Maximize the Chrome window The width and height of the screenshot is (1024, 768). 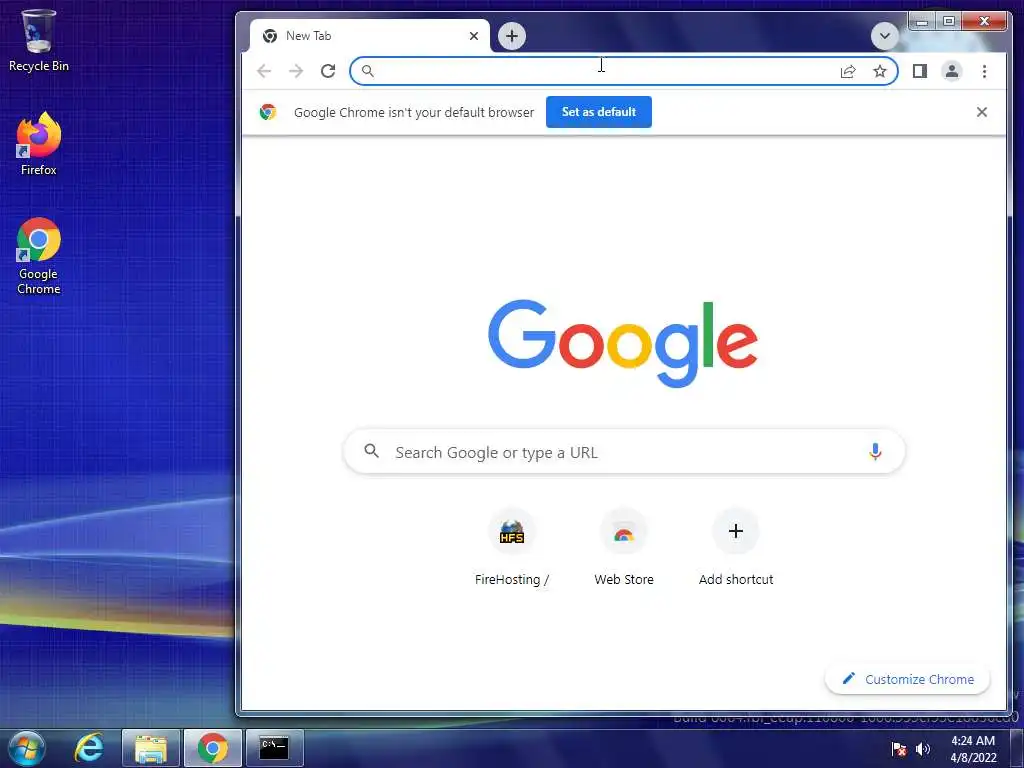point(948,22)
